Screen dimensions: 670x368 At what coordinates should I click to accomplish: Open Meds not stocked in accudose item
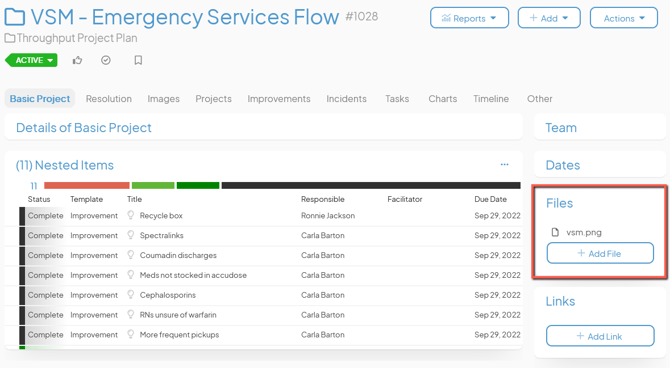[x=193, y=275]
